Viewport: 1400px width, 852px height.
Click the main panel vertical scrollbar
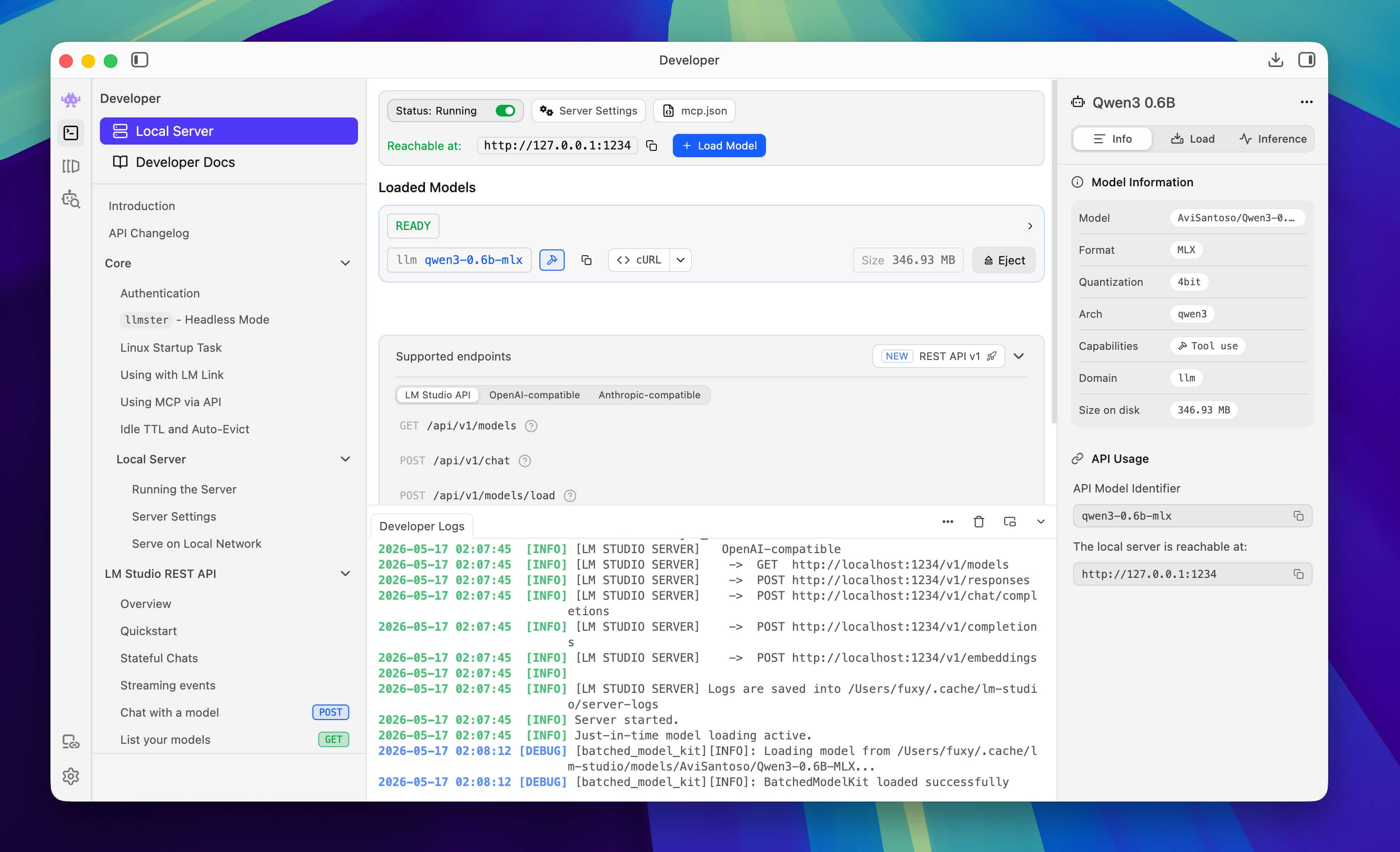click(x=1054, y=253)
